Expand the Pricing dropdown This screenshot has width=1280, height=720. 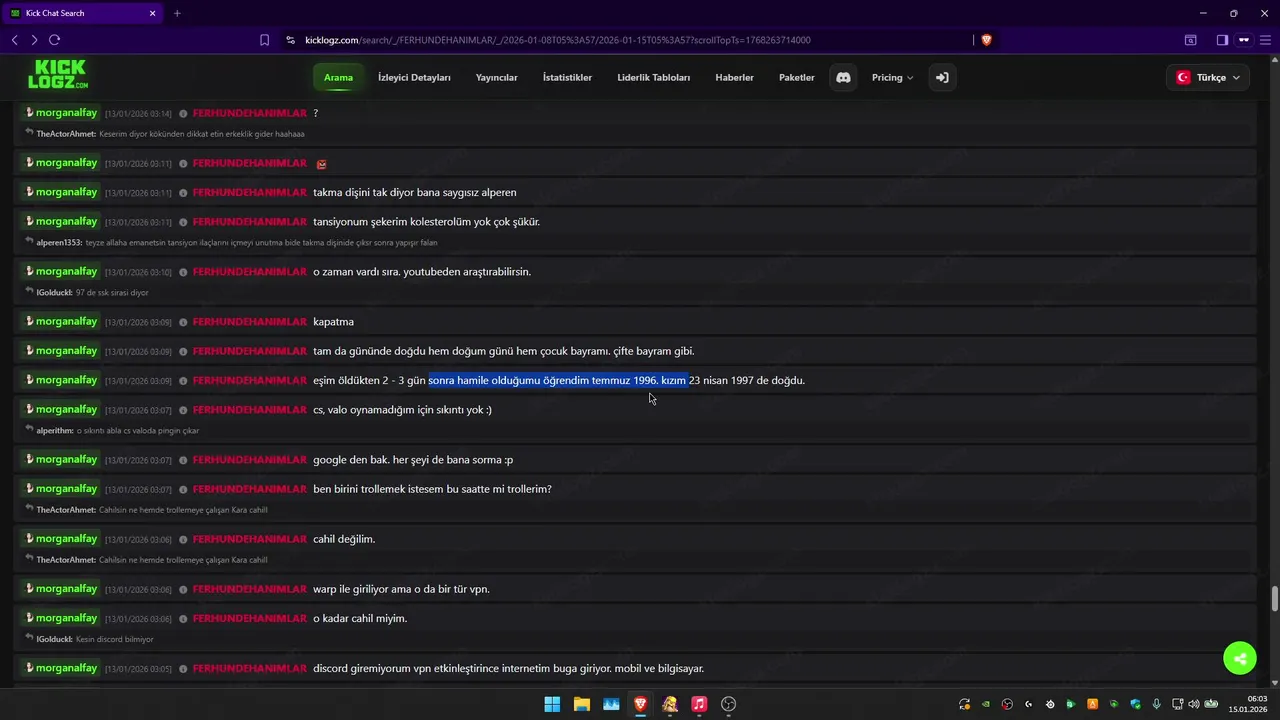(892, 77)
